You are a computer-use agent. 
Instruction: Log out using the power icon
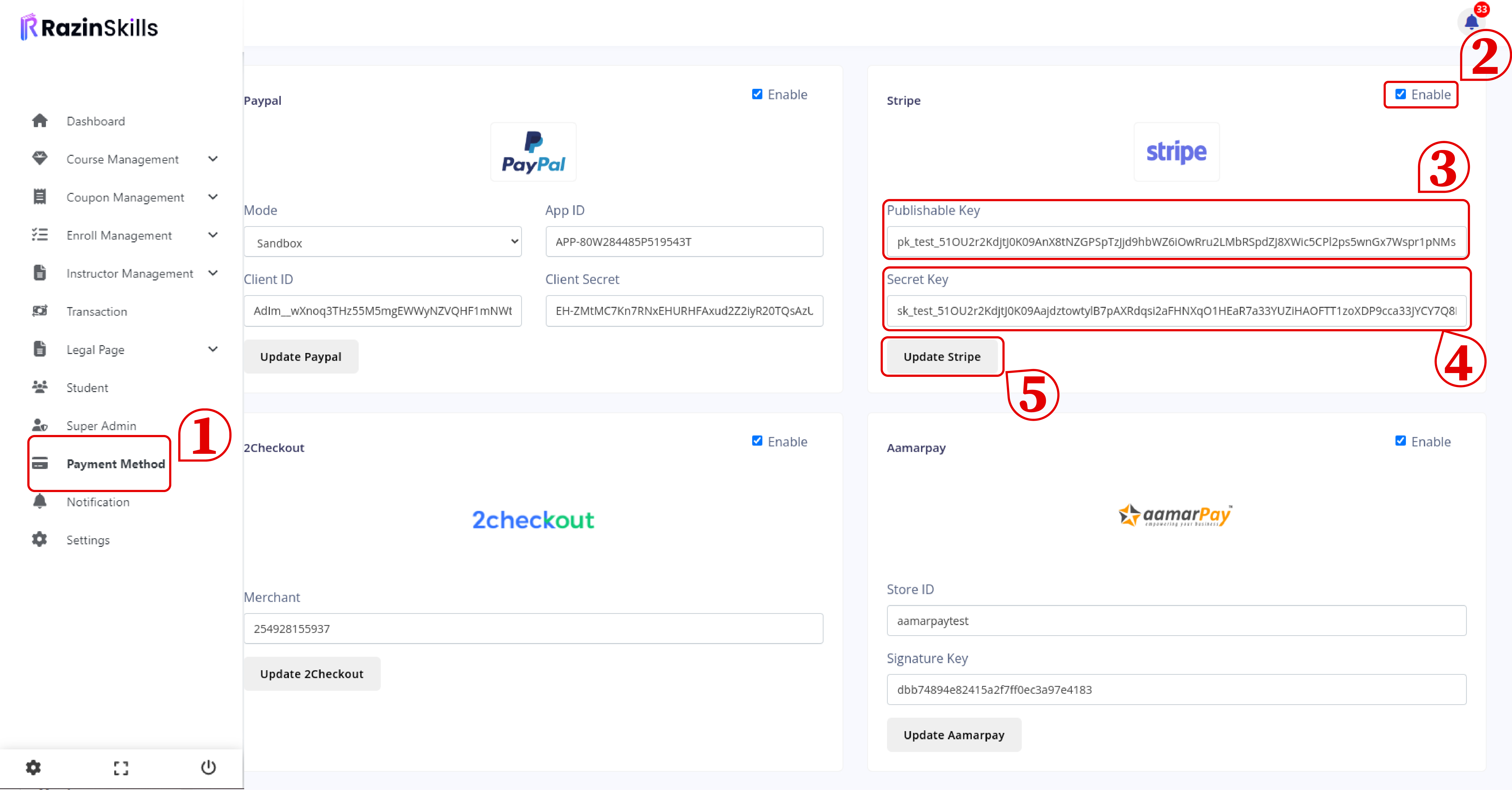coord(208,767)
